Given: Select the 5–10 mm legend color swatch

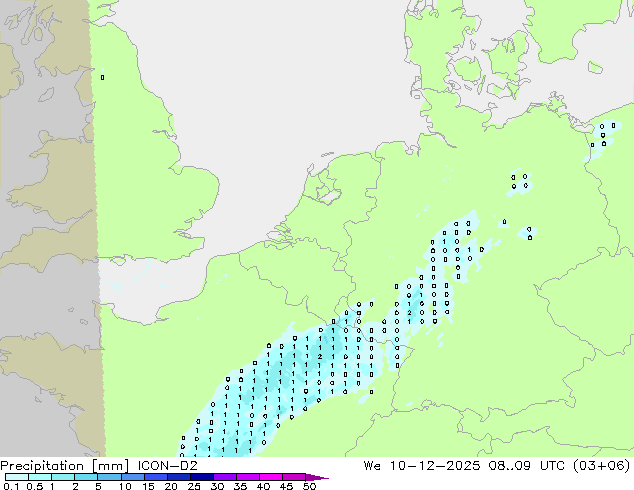Looking at the screenshot, I should 109,477.
